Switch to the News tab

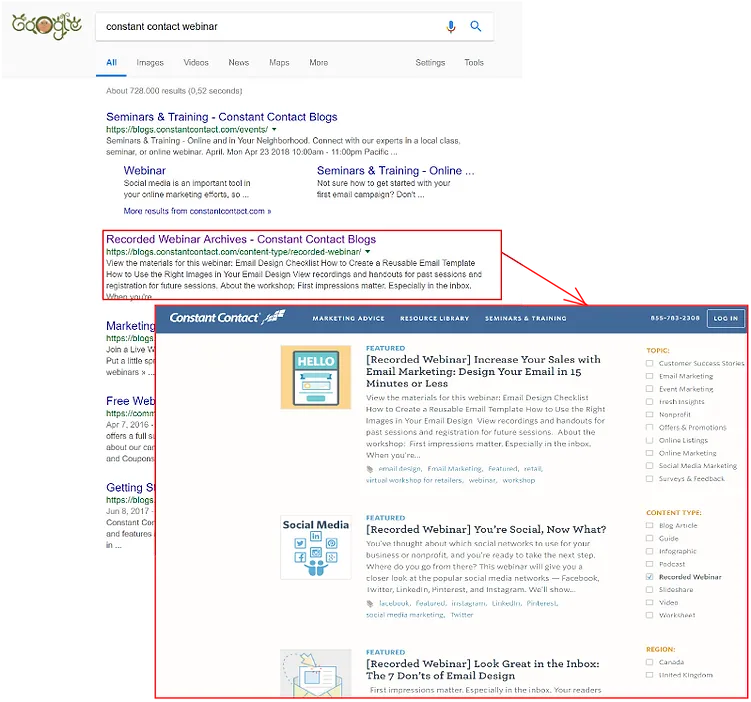239,63
